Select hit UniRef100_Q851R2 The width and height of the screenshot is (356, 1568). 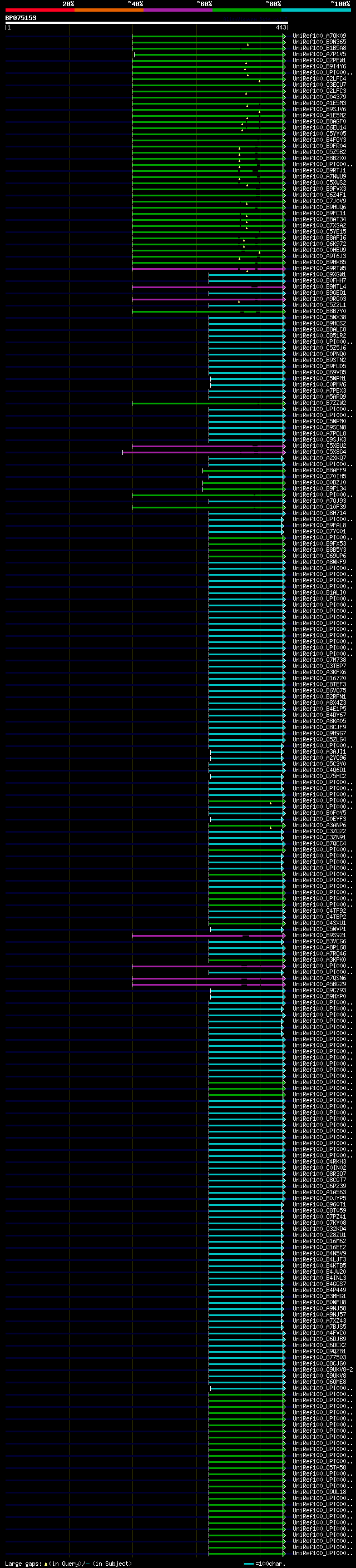point(319,335)
